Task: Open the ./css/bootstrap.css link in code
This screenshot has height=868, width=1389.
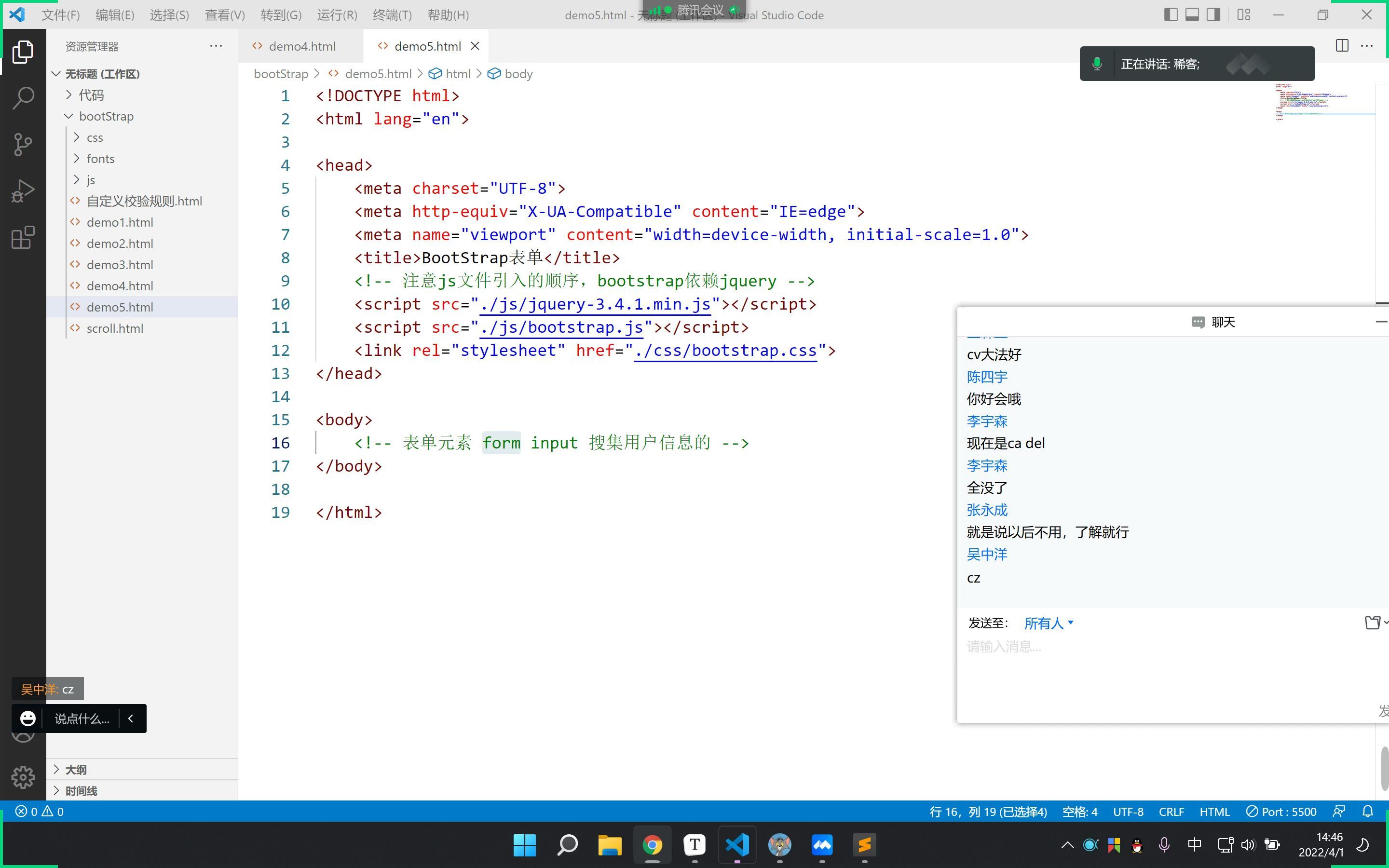Action: click(x=725, y=350)
